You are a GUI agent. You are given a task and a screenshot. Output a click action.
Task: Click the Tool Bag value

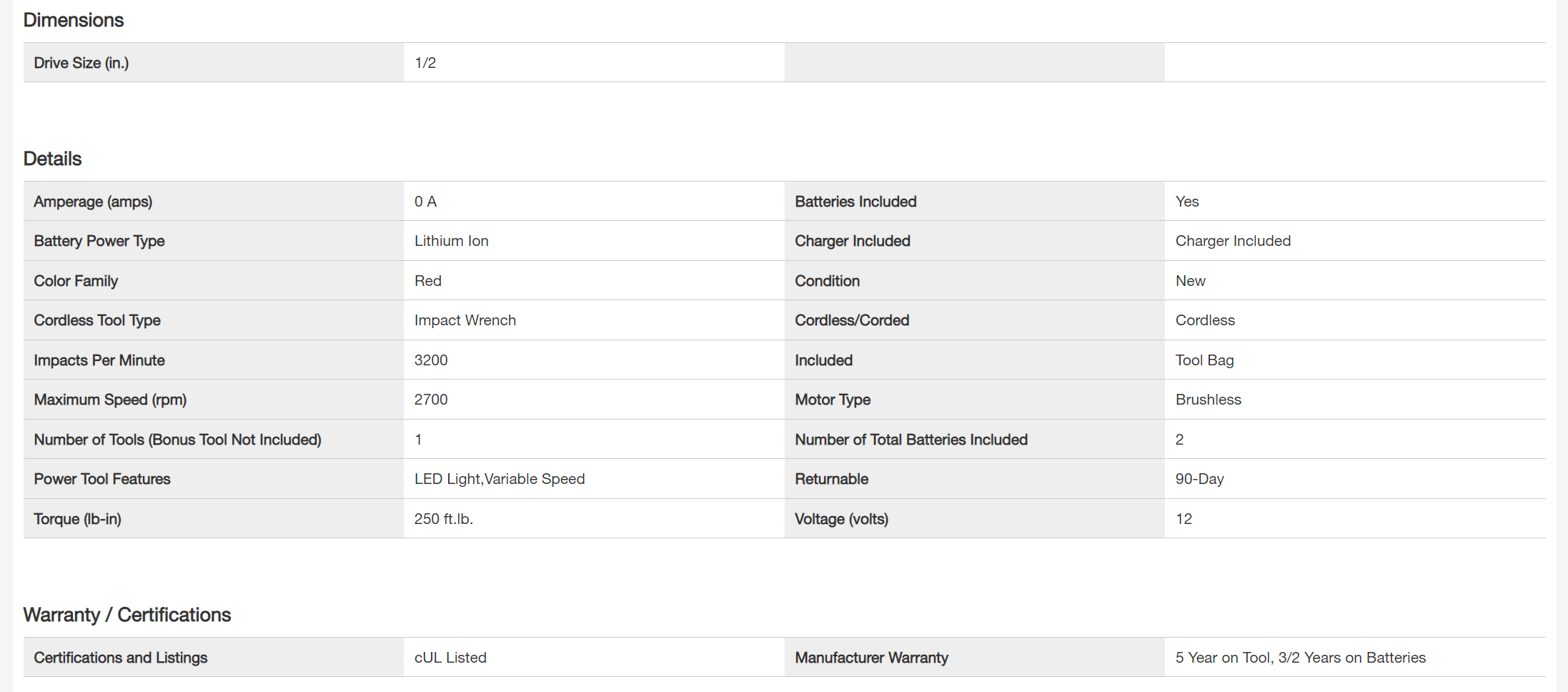[x=1204, y=360]
